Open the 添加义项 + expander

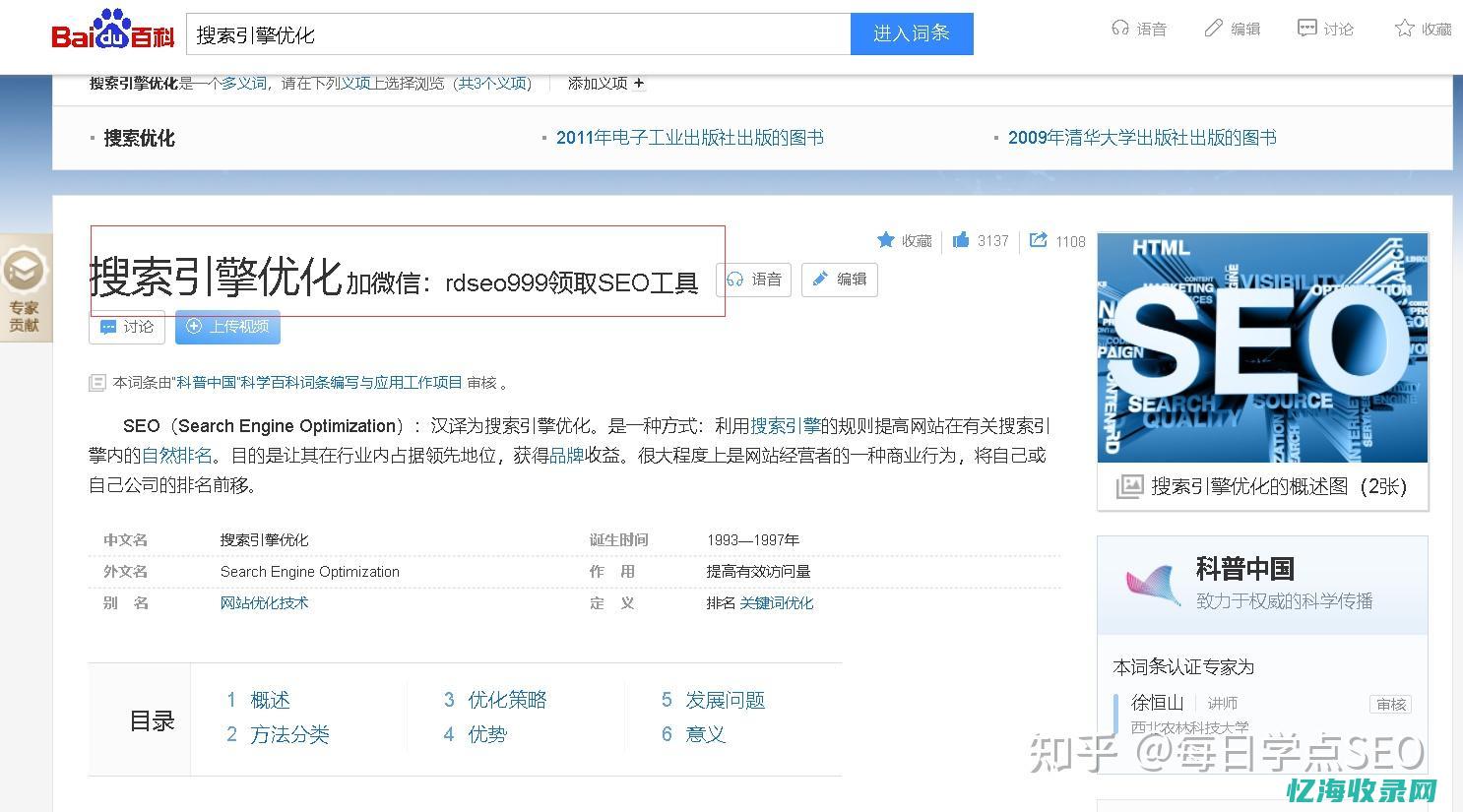pos(604,84)
